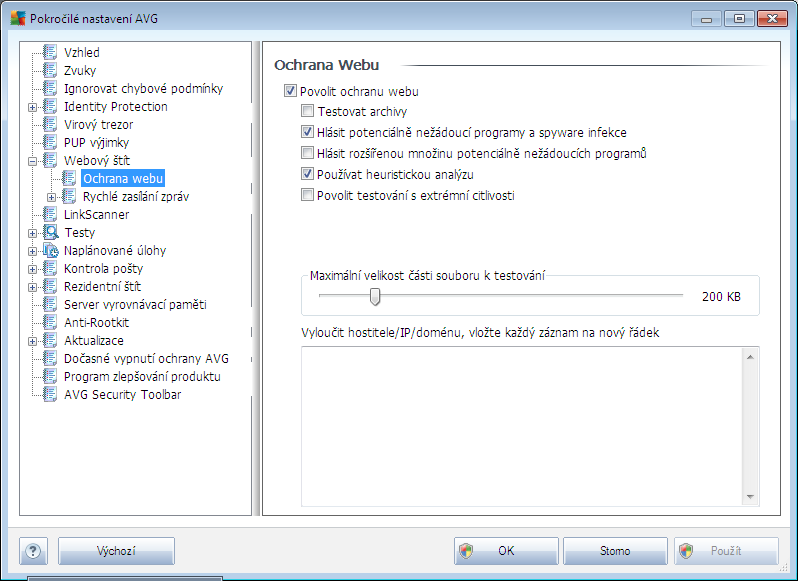Click inside the excluded hosts text box
This screenshot has width=798, height=581.
pyautogui.click(x=522, y=426)
